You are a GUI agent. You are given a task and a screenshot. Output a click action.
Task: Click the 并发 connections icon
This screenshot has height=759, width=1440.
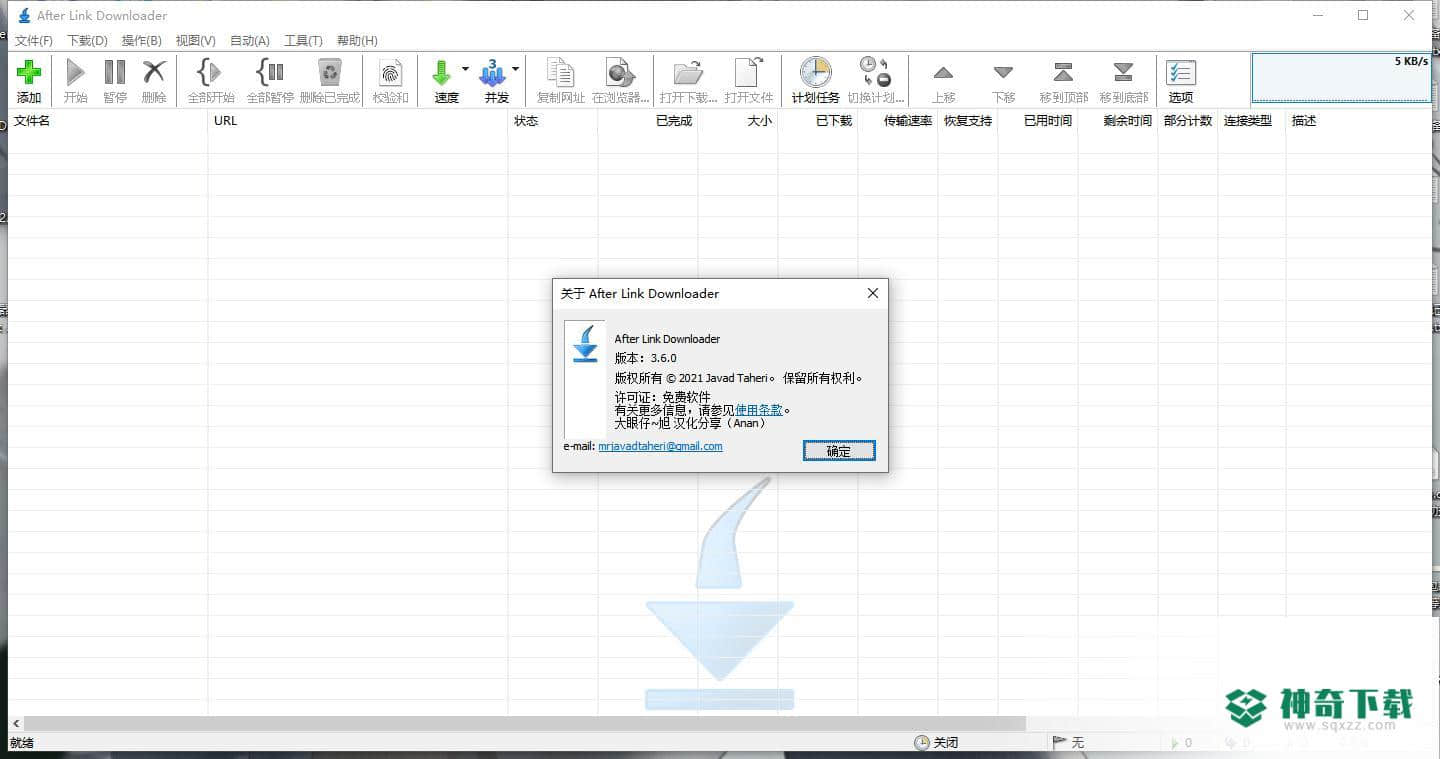(493, 72)
